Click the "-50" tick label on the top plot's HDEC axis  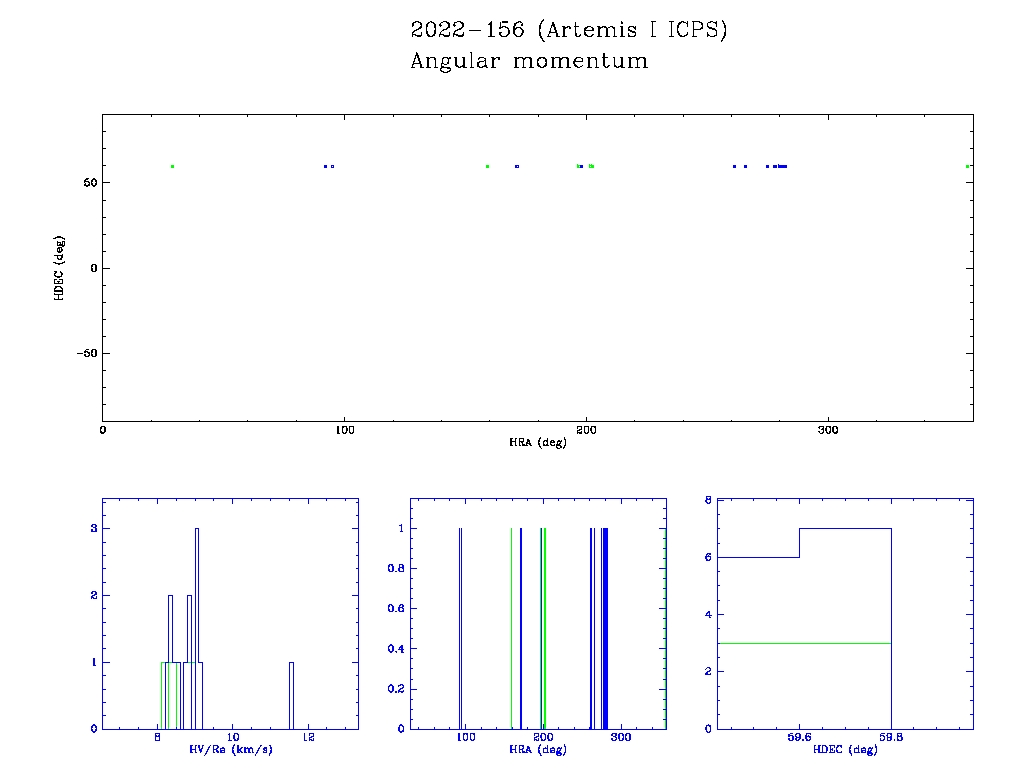87,353
